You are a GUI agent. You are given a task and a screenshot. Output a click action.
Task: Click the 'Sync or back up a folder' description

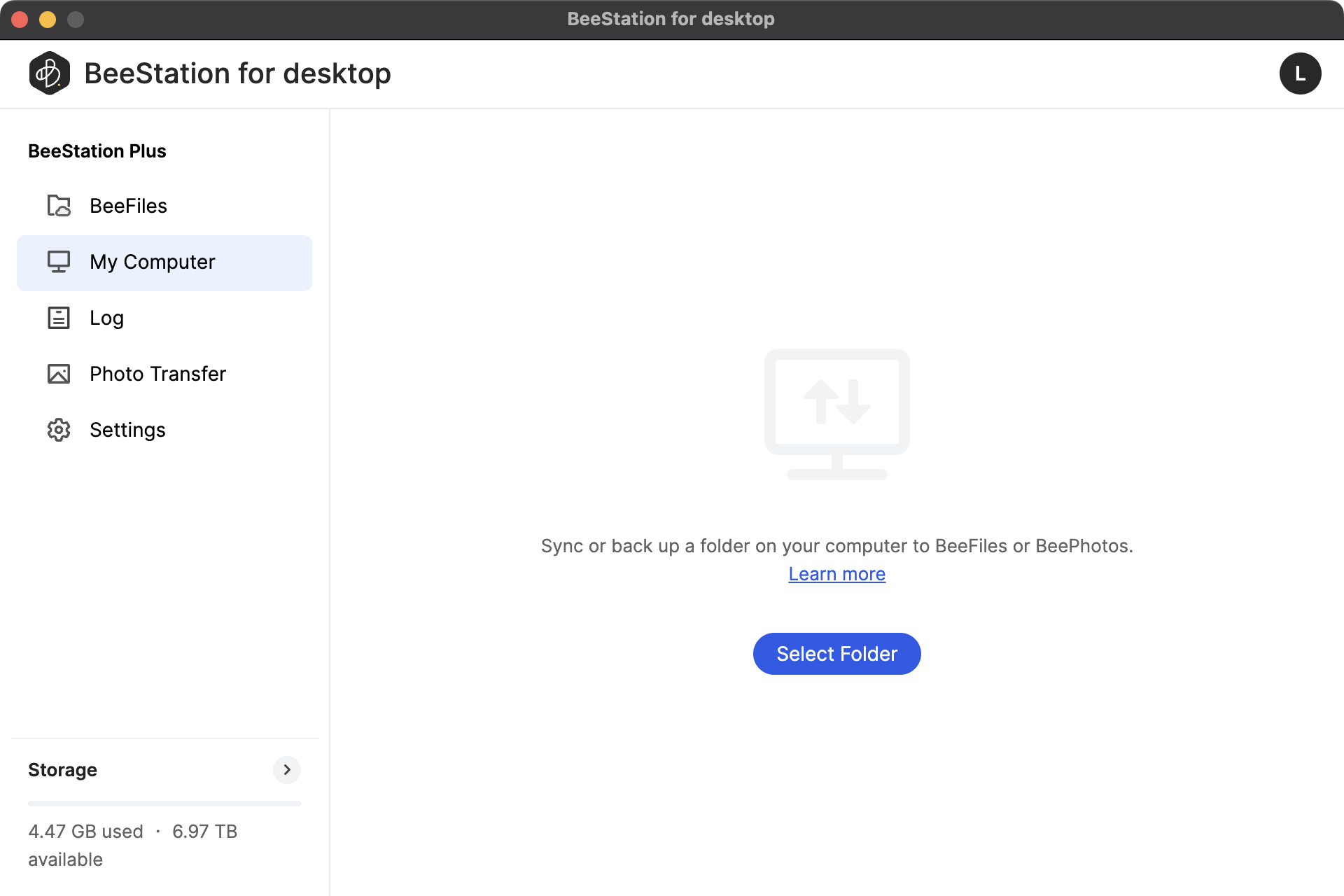(x=836, y=546)
